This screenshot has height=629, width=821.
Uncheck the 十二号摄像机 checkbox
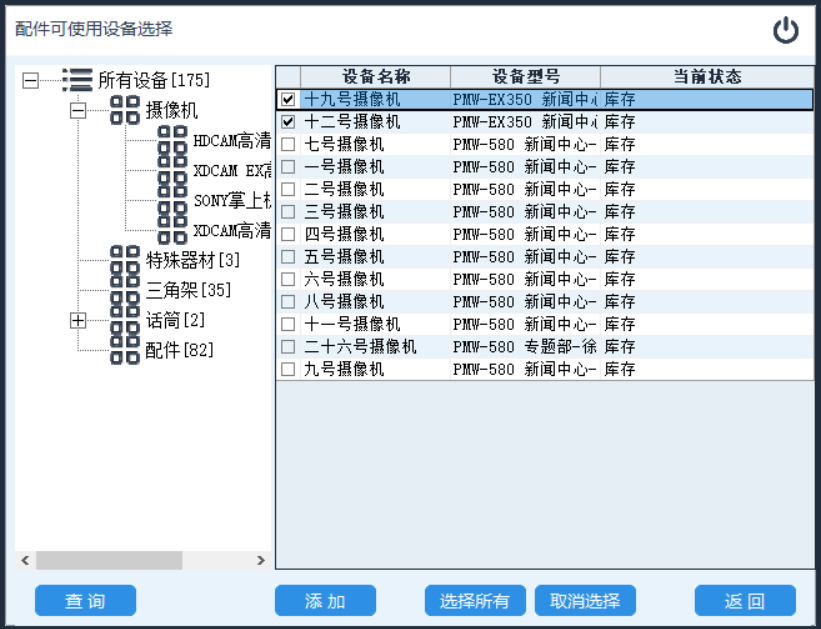coord(288,122)
